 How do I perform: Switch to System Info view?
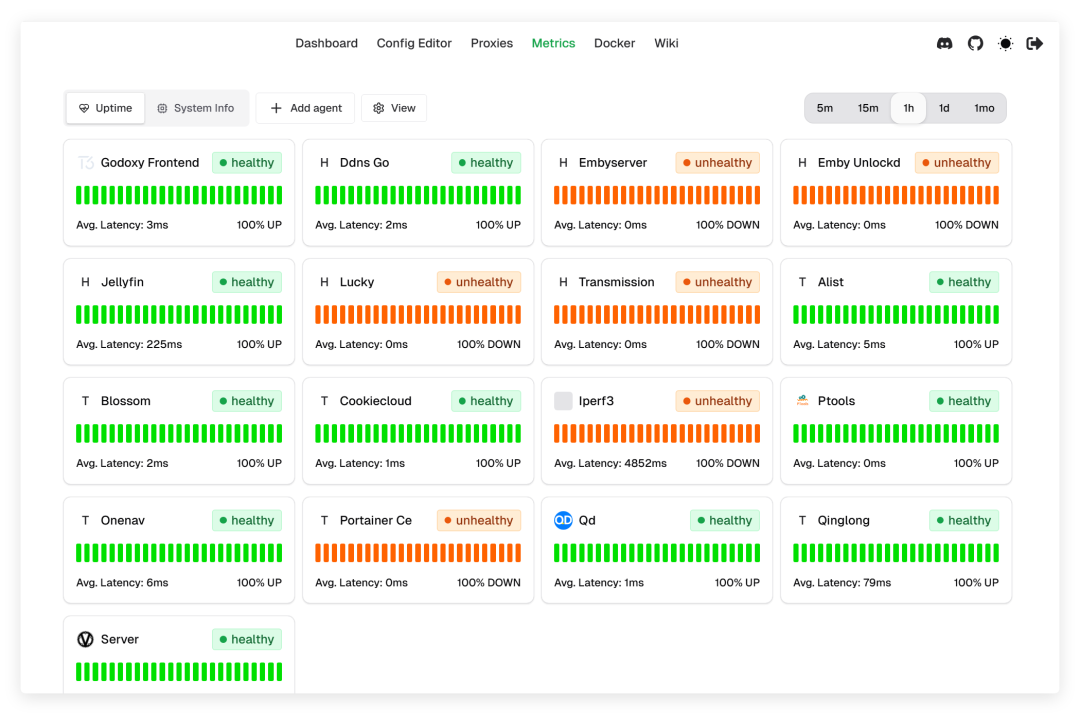click(x=195, y=108)
